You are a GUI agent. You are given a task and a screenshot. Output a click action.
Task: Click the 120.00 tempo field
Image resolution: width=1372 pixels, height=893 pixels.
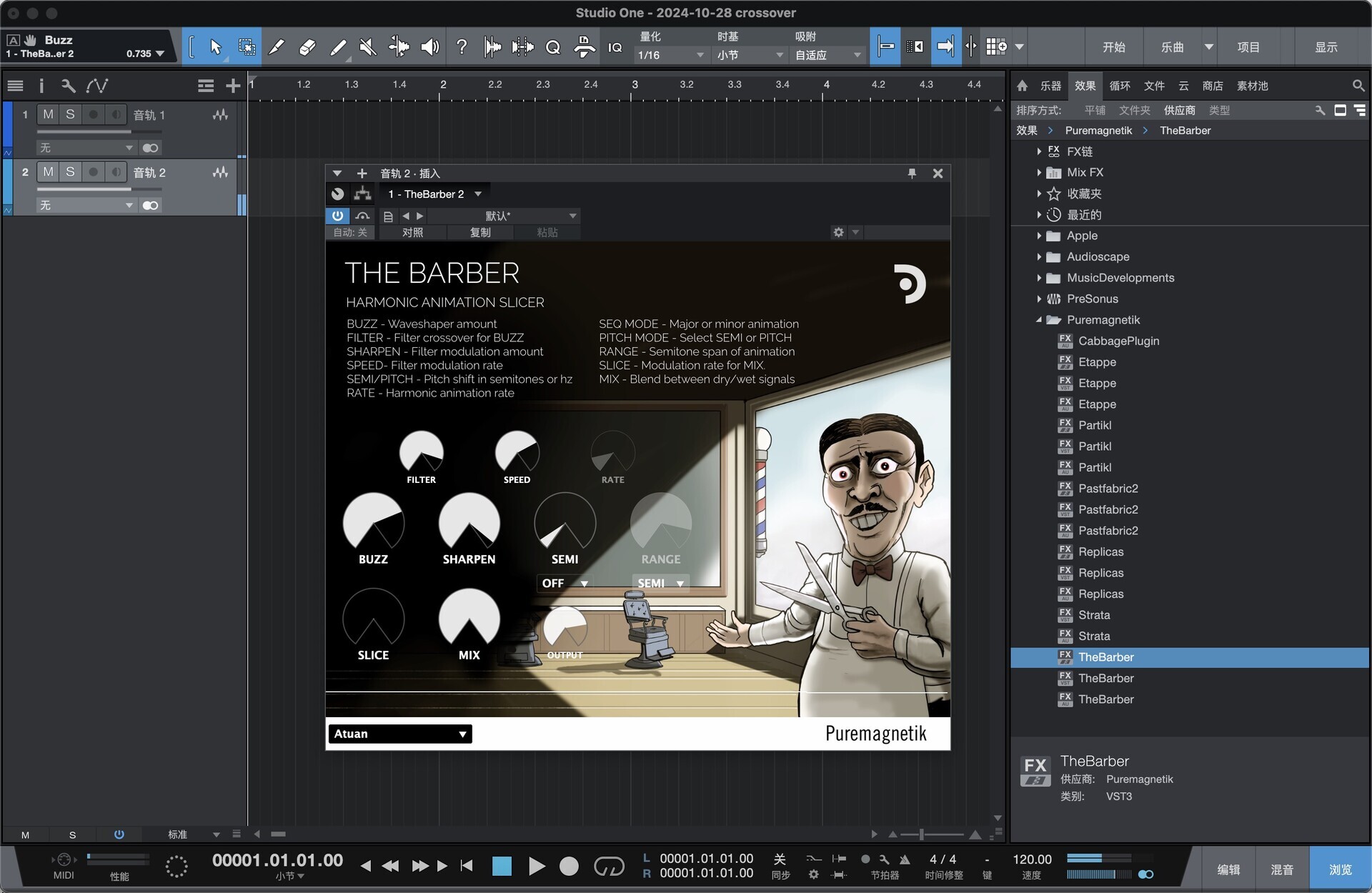point(1032,859)
